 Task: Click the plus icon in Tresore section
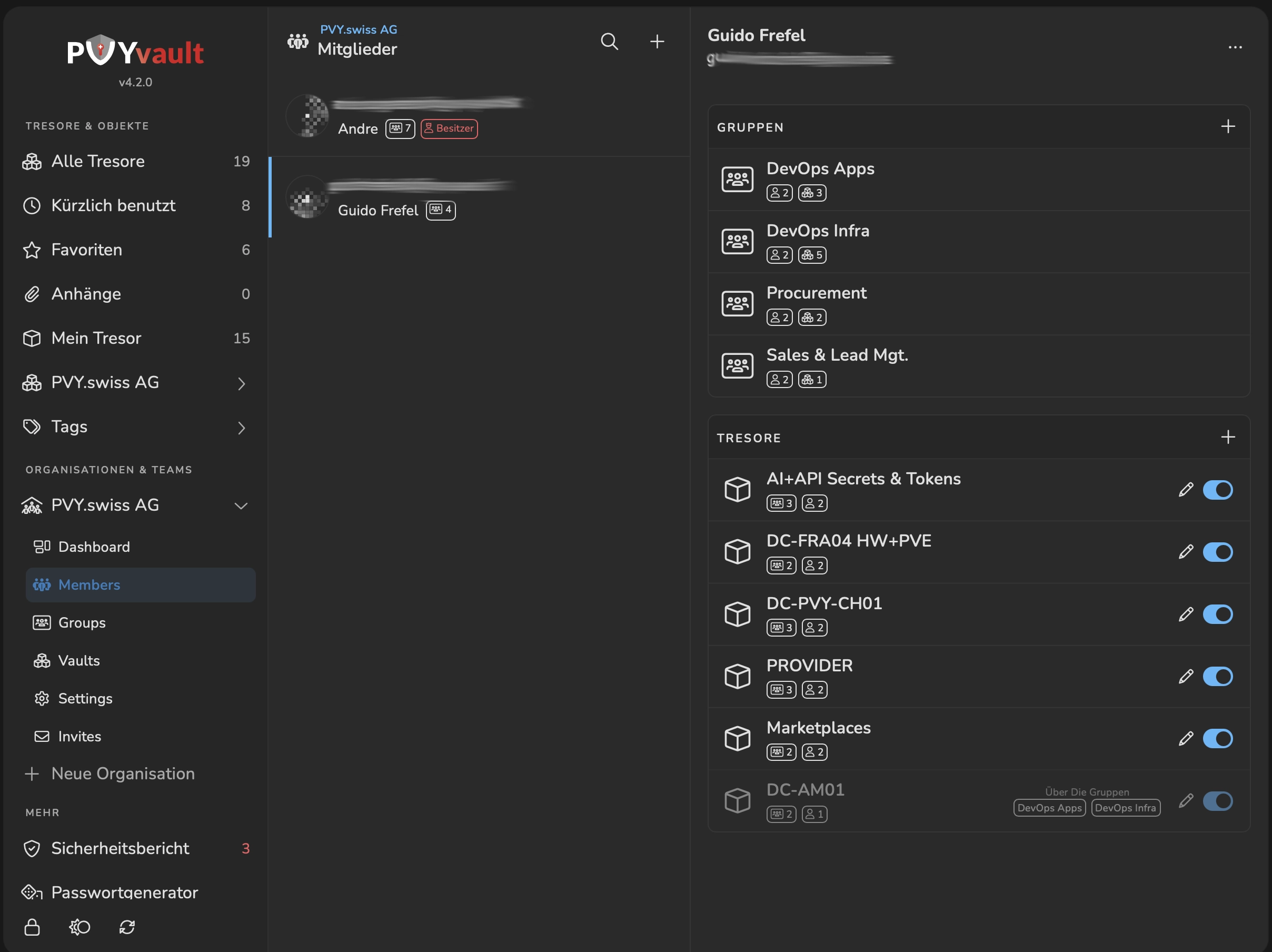[x=1228, y=437]
